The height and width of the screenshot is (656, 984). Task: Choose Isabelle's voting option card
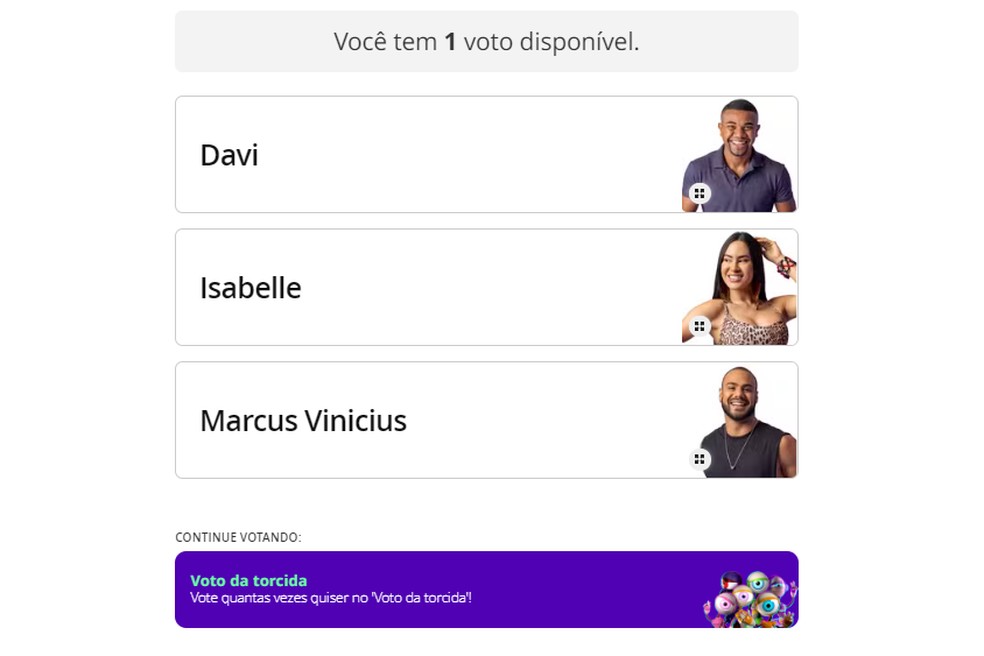click(400, 287)
